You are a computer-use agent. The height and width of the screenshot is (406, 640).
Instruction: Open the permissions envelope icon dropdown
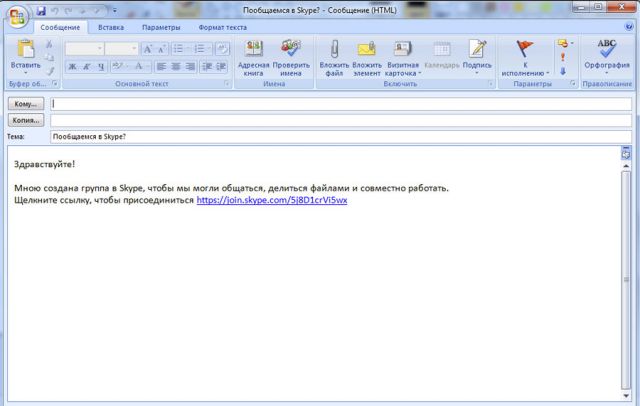[x=565, y=43]
